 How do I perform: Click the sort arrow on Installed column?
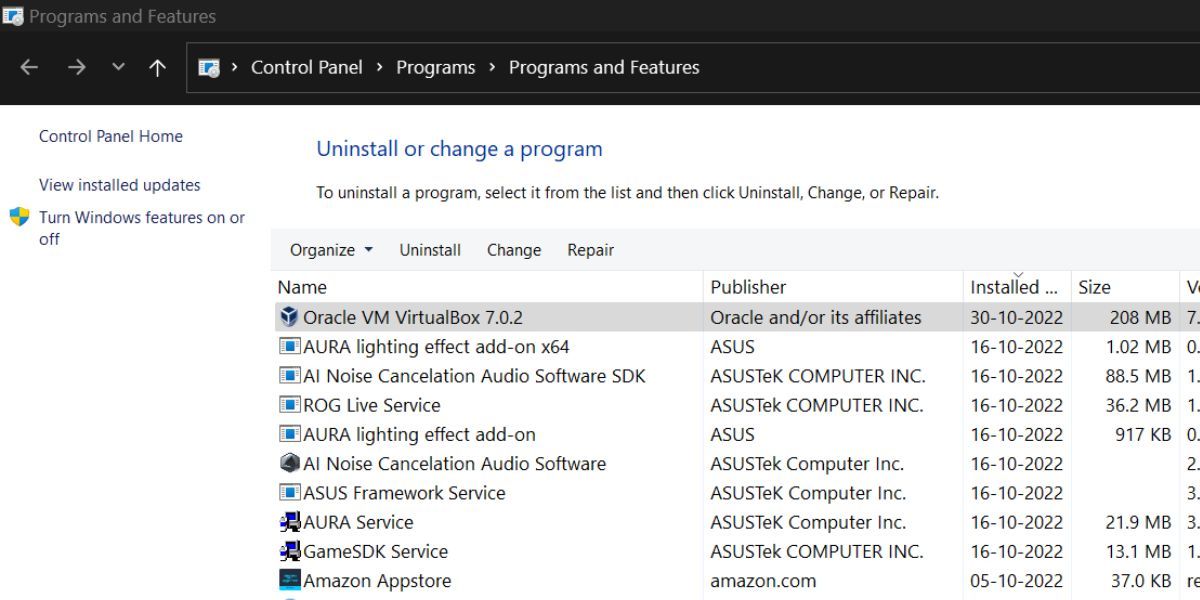coord(1019,272)
